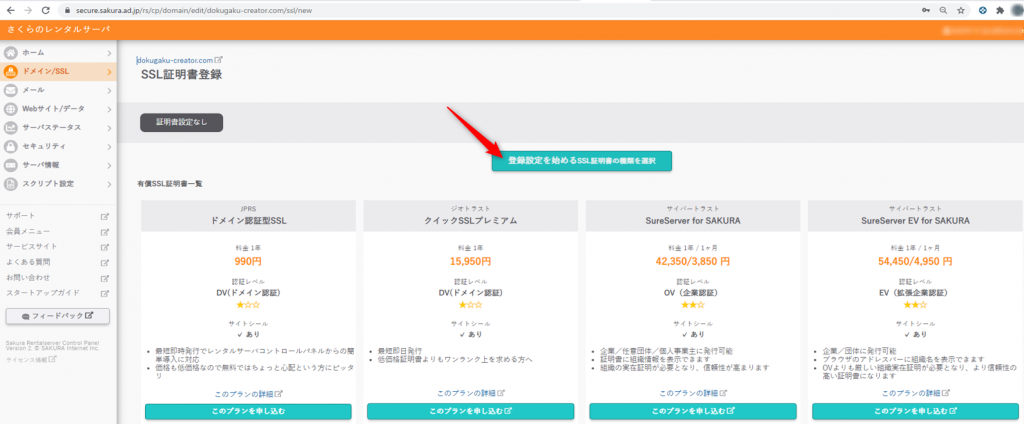The height and width of the screenshot is (424, 1024).
Task: Click external link icon beside 会員メニュー
Action: click(104, 232)
